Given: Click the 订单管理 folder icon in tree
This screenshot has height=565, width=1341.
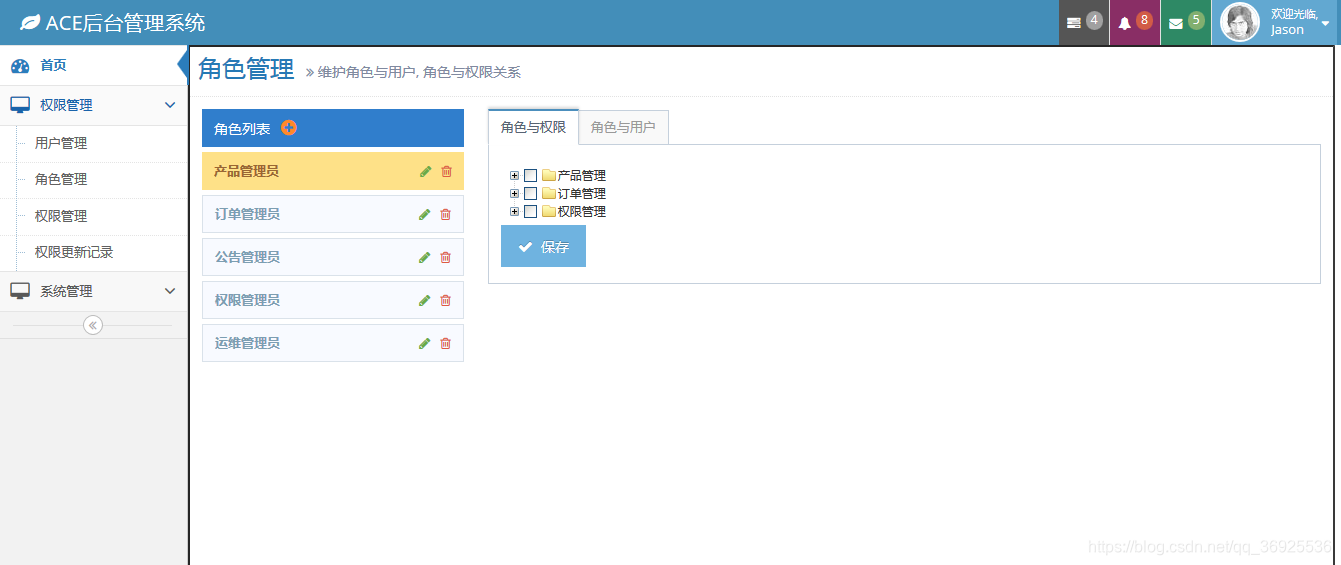Looking at the screenshot, I should coord(549,193).
